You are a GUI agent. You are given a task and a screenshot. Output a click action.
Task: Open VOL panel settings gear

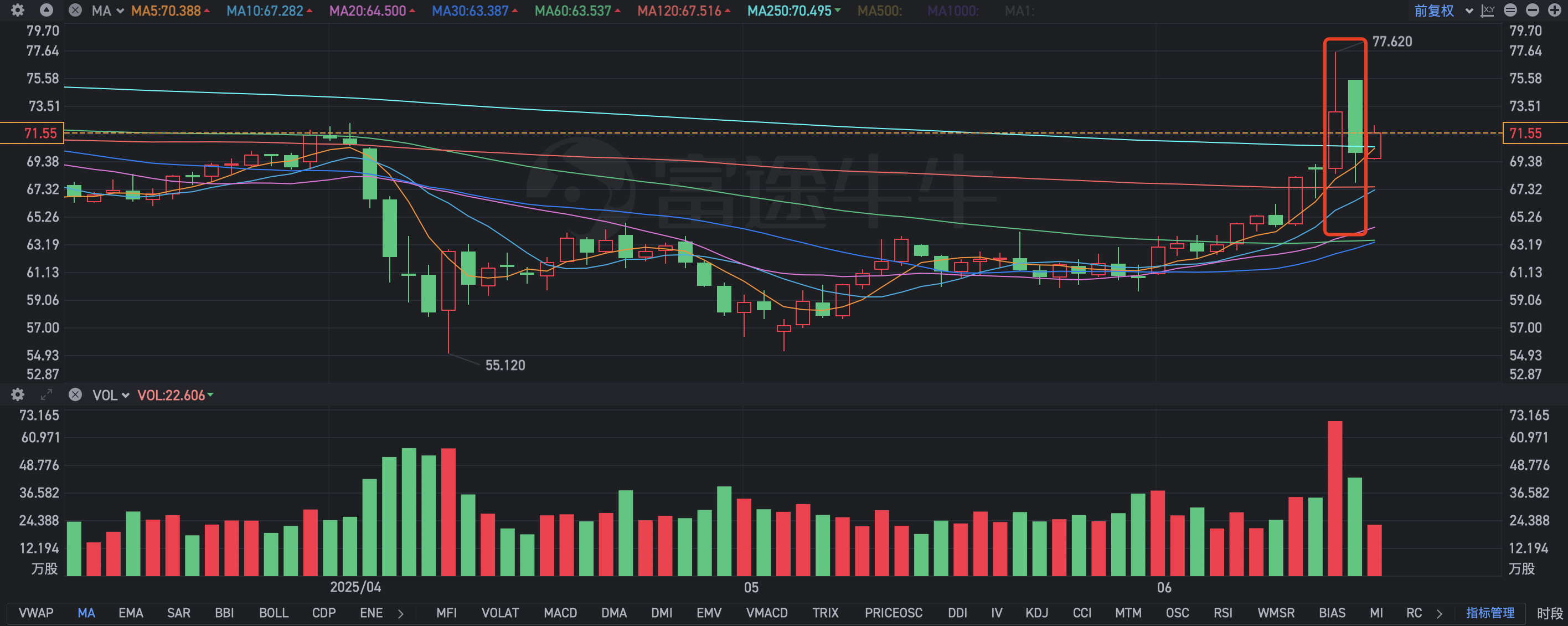click(x=18, y=394)
